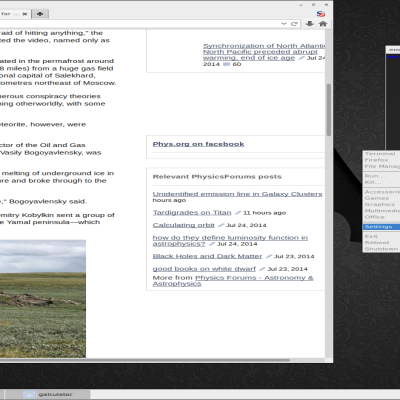The width and height of the screenshot is (400, 400).
Task: Choose Exit in the desktop menu
Action: pyautogui.click(x=382, y=236)
